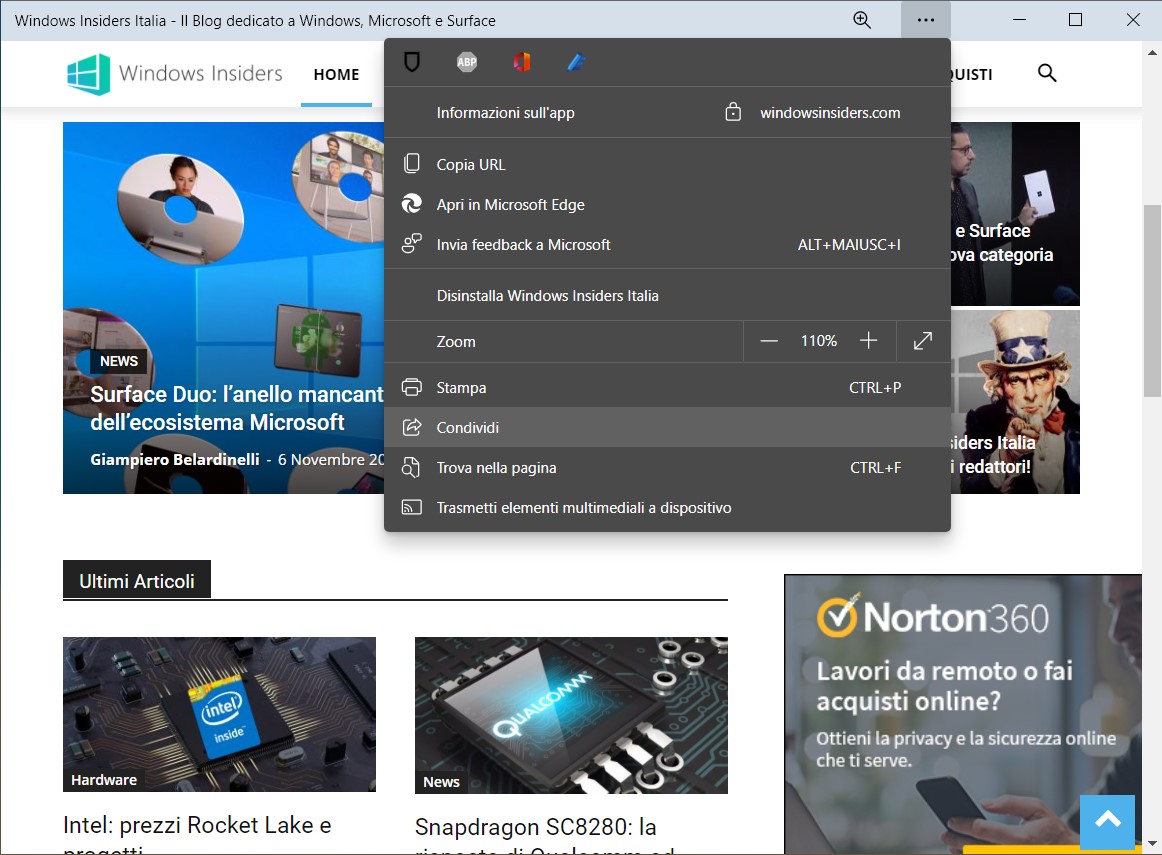The image size is (1162, 855).
Task: Click the find-in-page icon
Action: click(411, 468)
